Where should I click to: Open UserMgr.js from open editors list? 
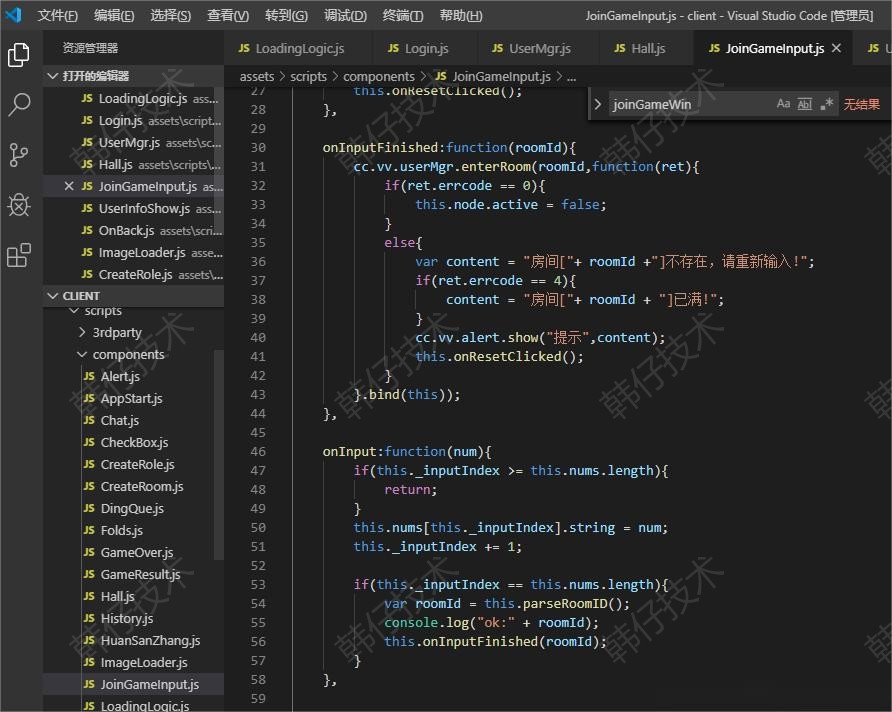tap(133, 143)
